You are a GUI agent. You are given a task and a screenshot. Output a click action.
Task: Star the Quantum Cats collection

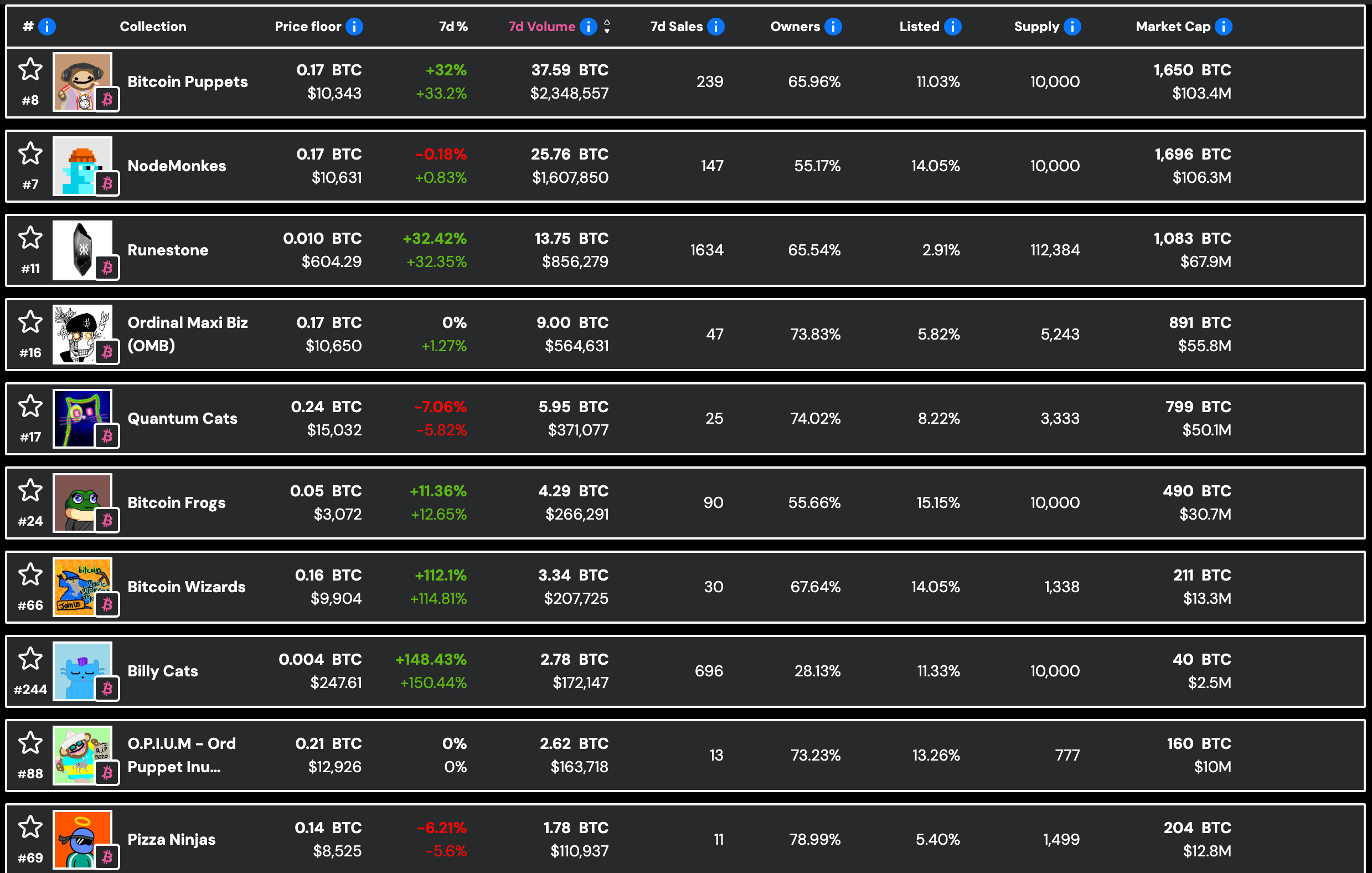click(x=30, y=406)
